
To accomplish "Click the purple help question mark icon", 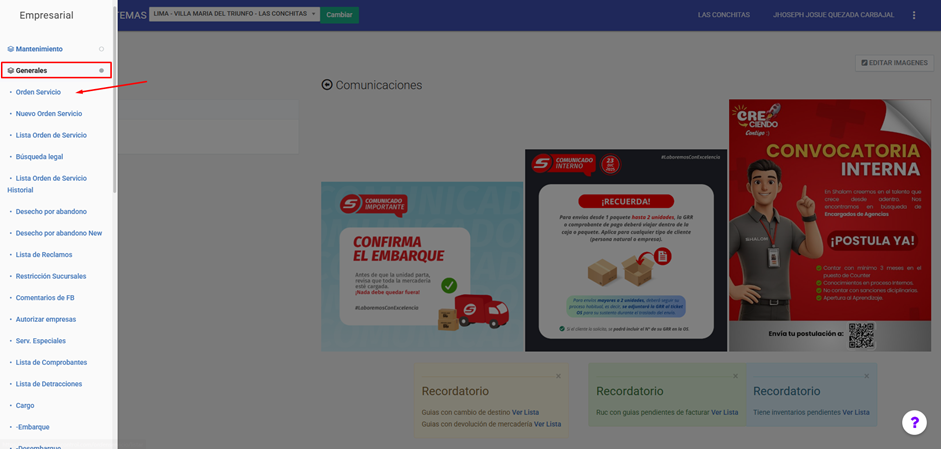I will click(914, 422).
